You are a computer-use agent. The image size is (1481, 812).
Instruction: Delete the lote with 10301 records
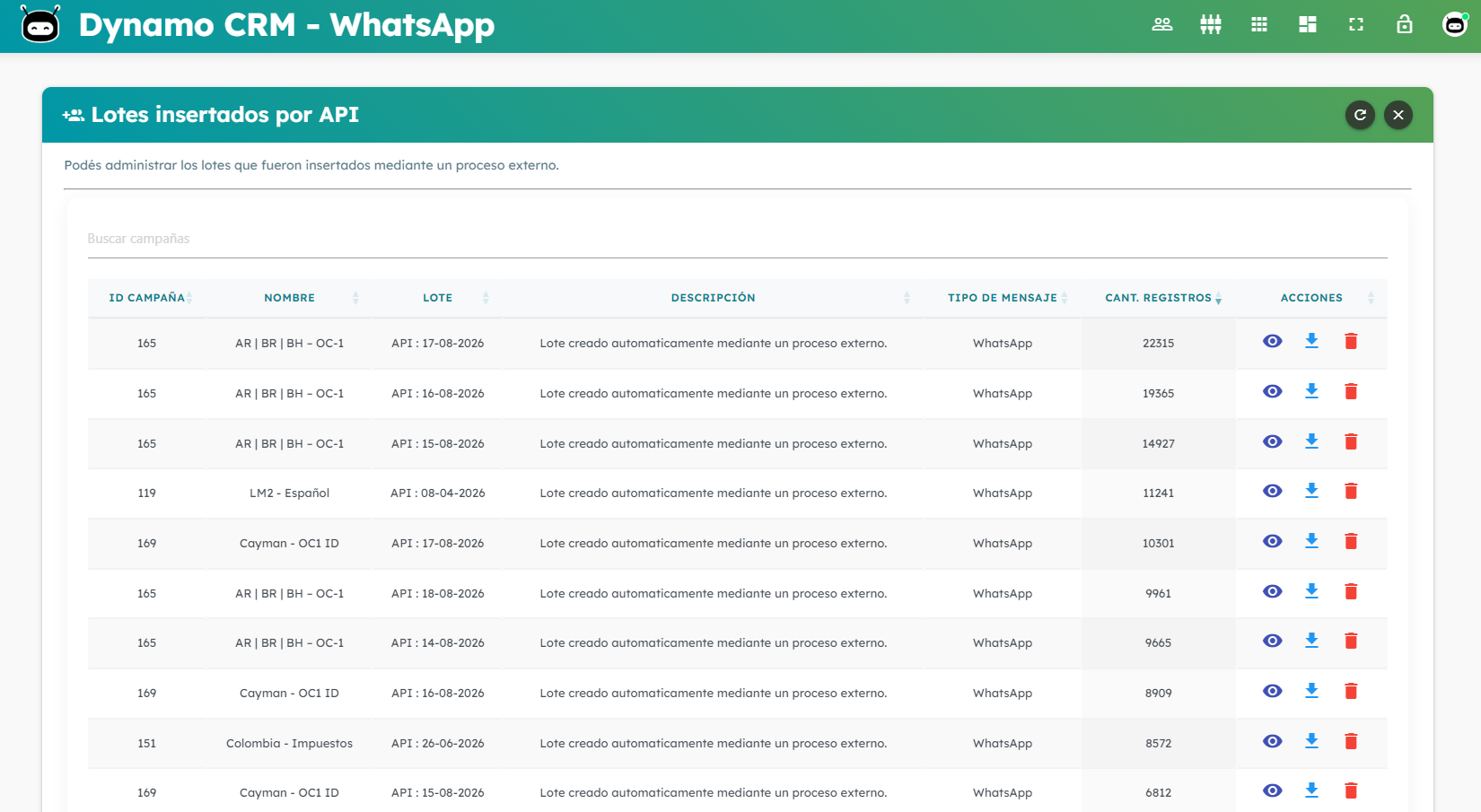[x=1351, y=542]
